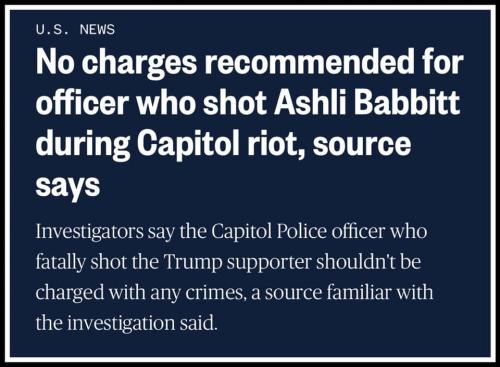This screenshot has width=500, height=367.
Task: Click the word 'Trump' in the summary
Action: tap(193, 262)
